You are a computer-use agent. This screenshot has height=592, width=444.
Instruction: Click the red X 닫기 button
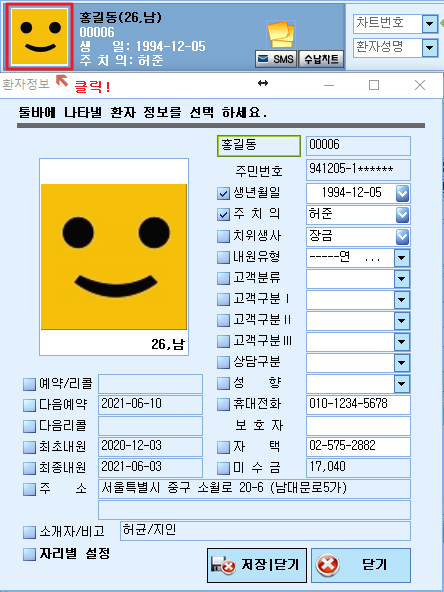coord(361,565)
